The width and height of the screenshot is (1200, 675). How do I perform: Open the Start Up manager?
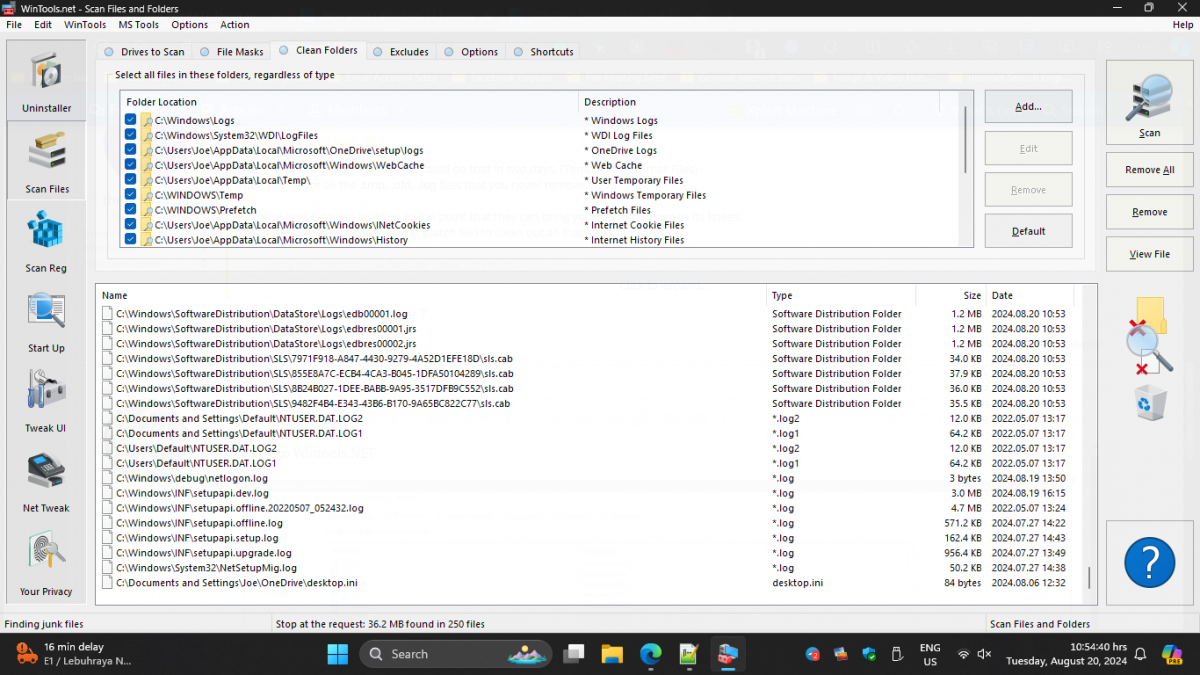(x=46, y=321)
